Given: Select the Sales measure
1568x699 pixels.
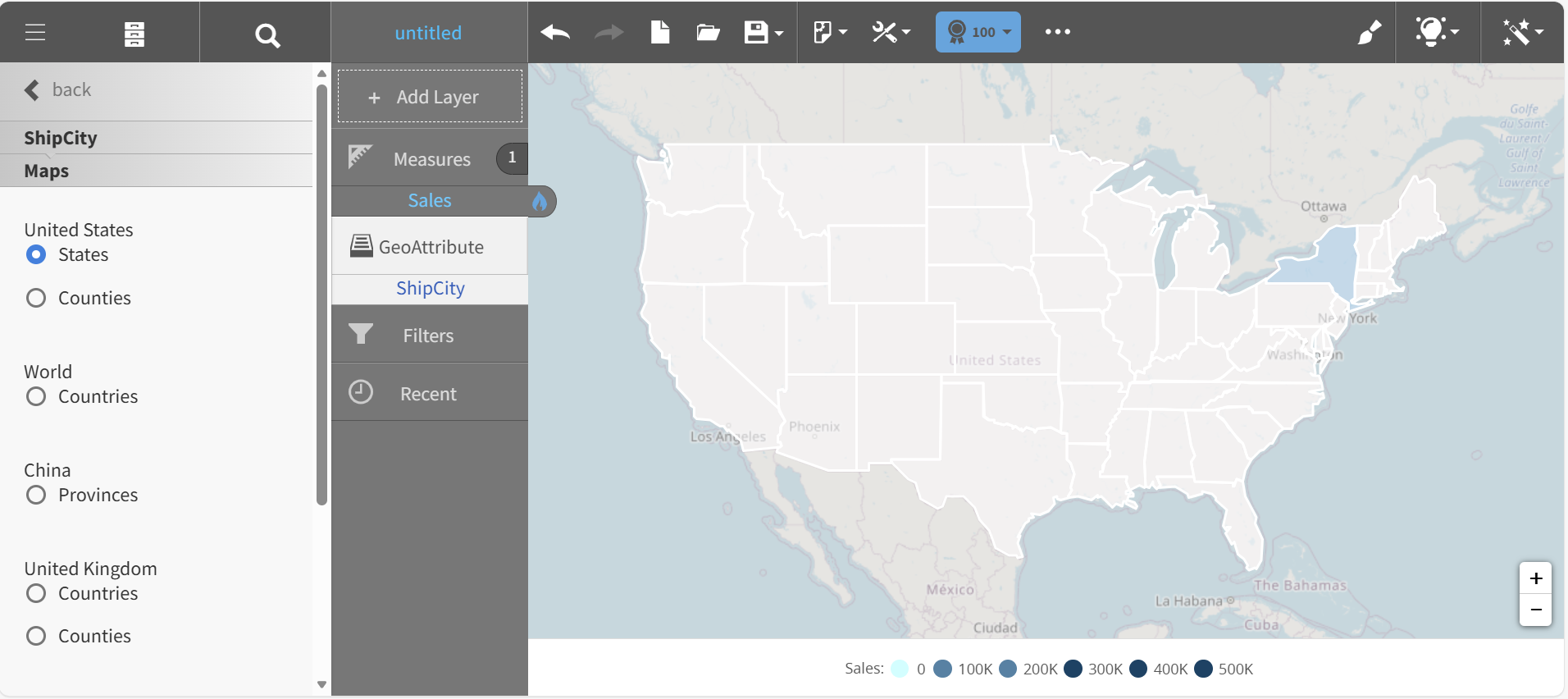Looking at the screenshot, I should [430, 201].
